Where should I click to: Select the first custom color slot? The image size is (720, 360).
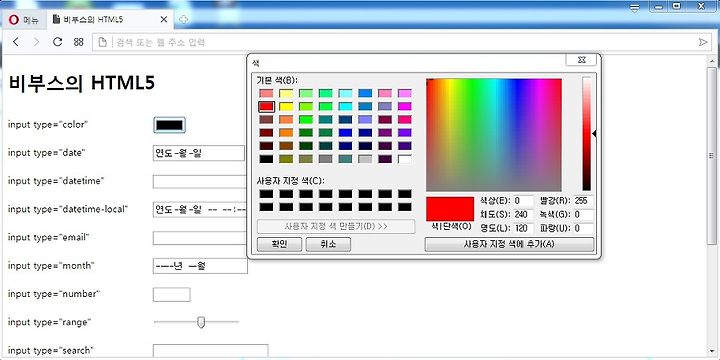coord(266,194)
